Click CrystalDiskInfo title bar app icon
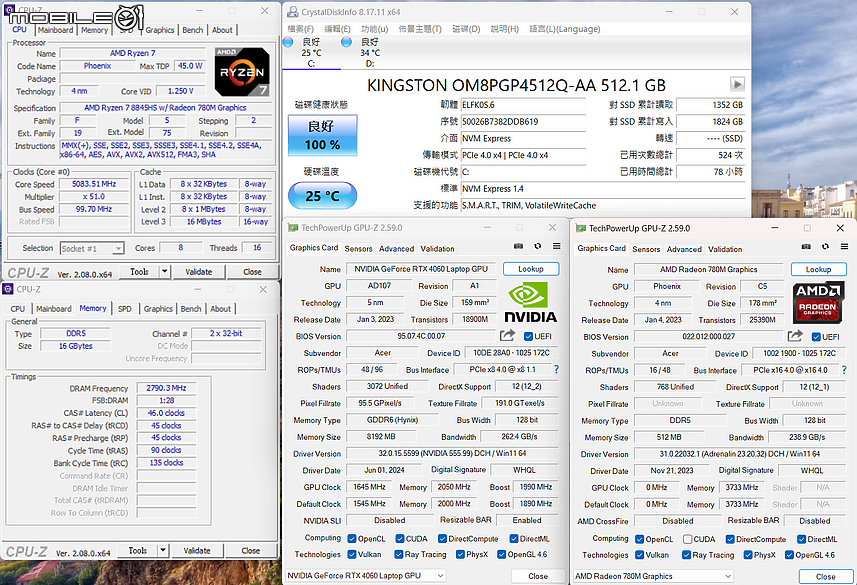 click(293, 11)
